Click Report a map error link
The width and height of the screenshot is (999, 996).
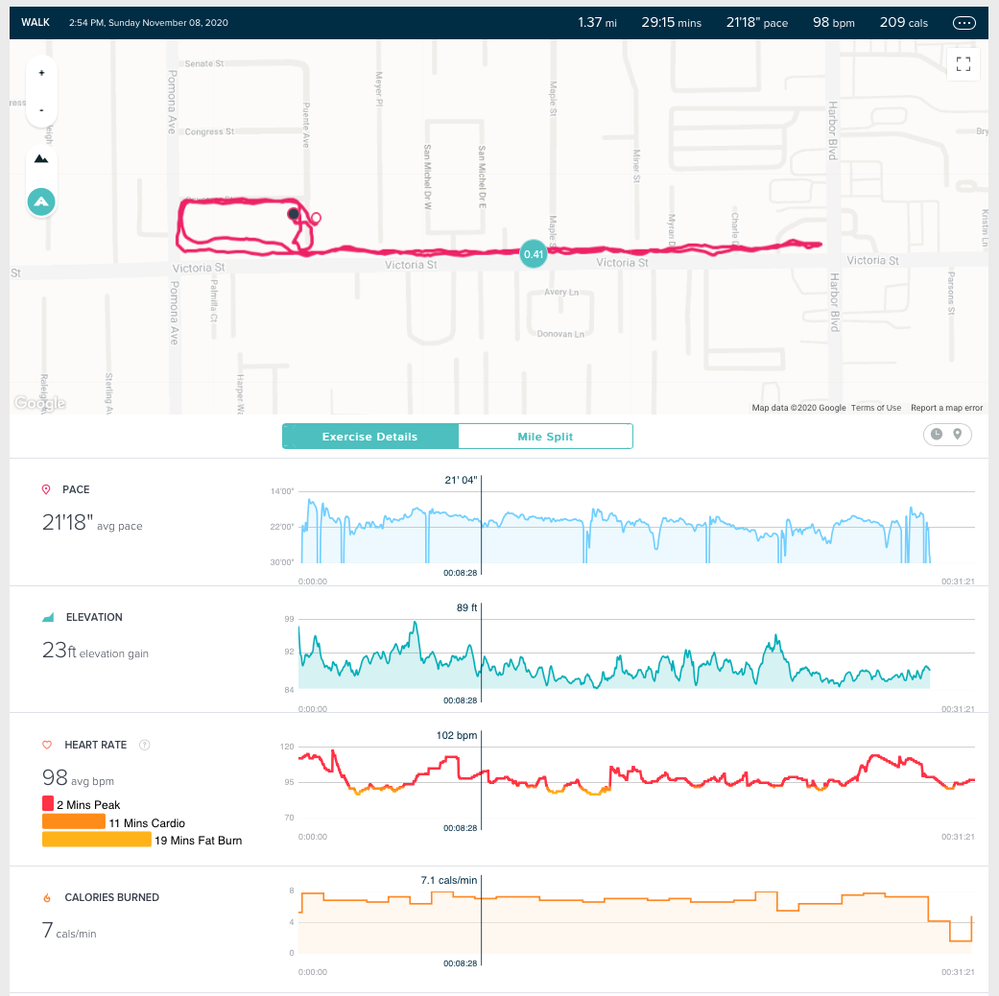click(x=946, y=408)
